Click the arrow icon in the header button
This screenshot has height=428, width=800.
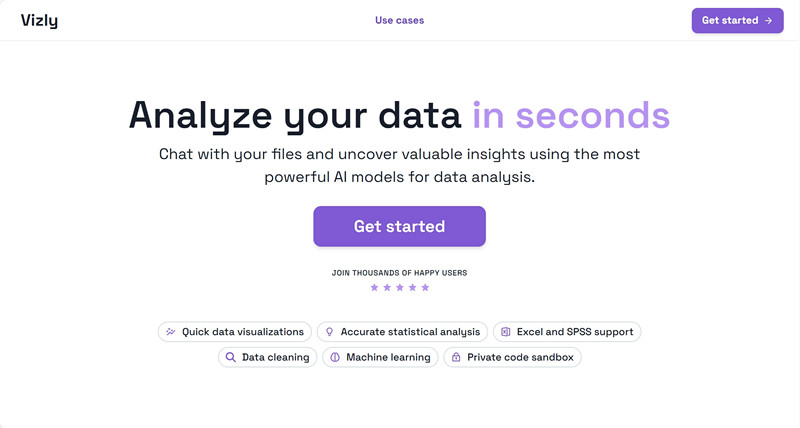(x=768, y=20)
